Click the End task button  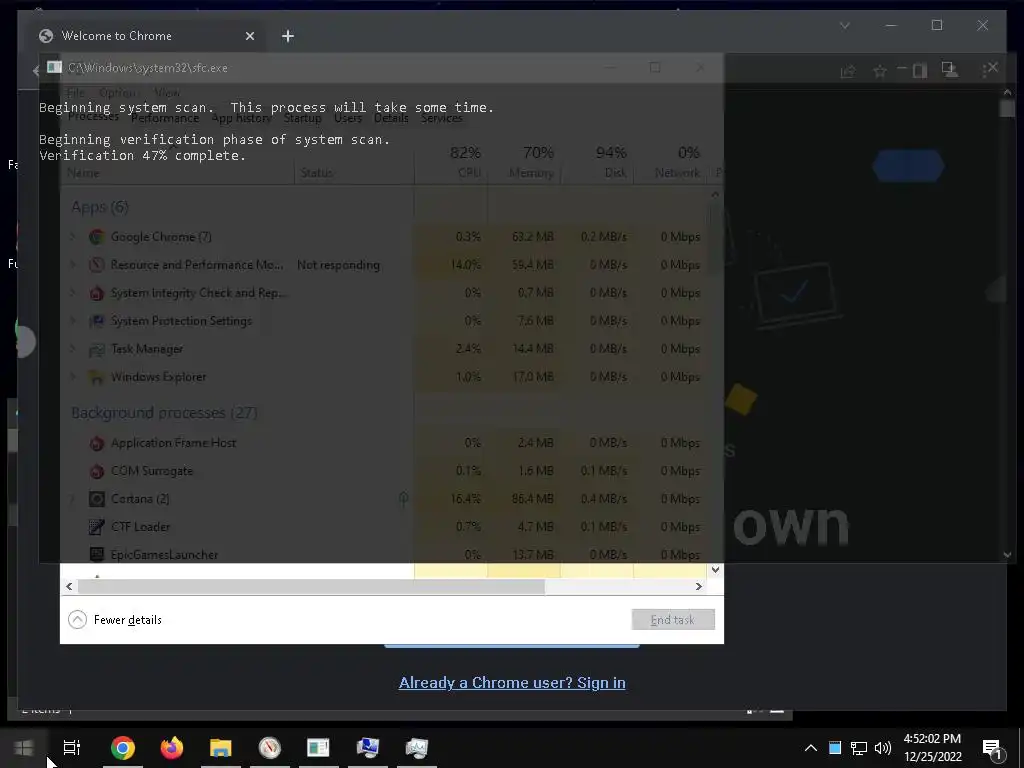(x=673, y=620)
